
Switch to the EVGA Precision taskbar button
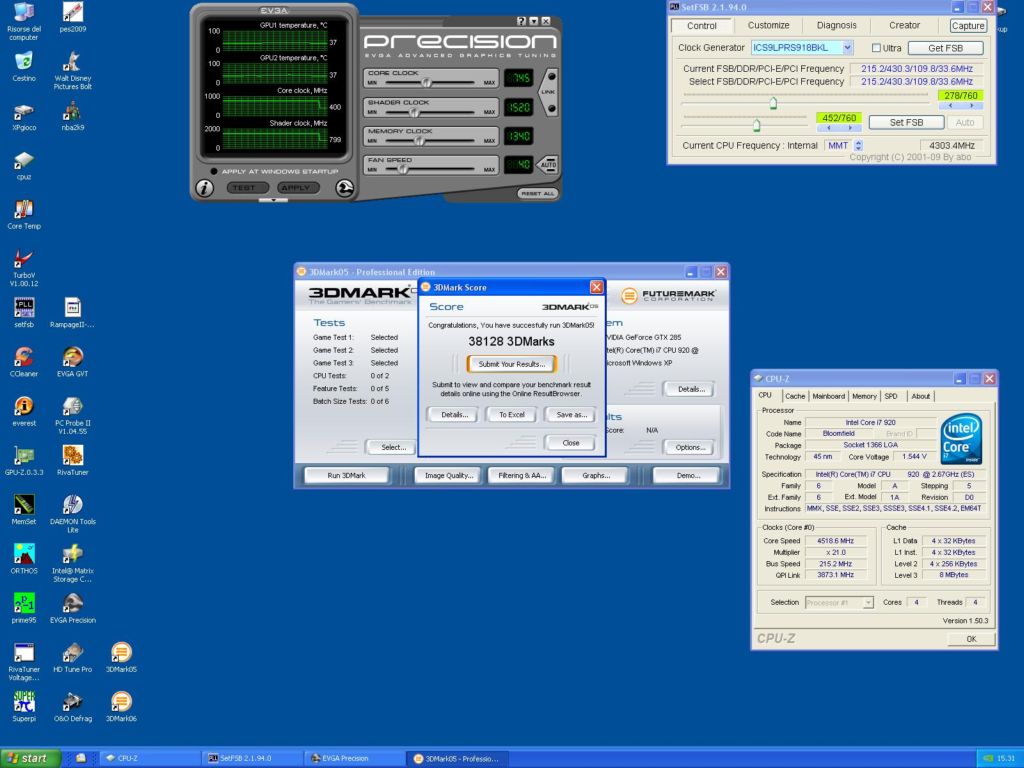click(355, 758)
